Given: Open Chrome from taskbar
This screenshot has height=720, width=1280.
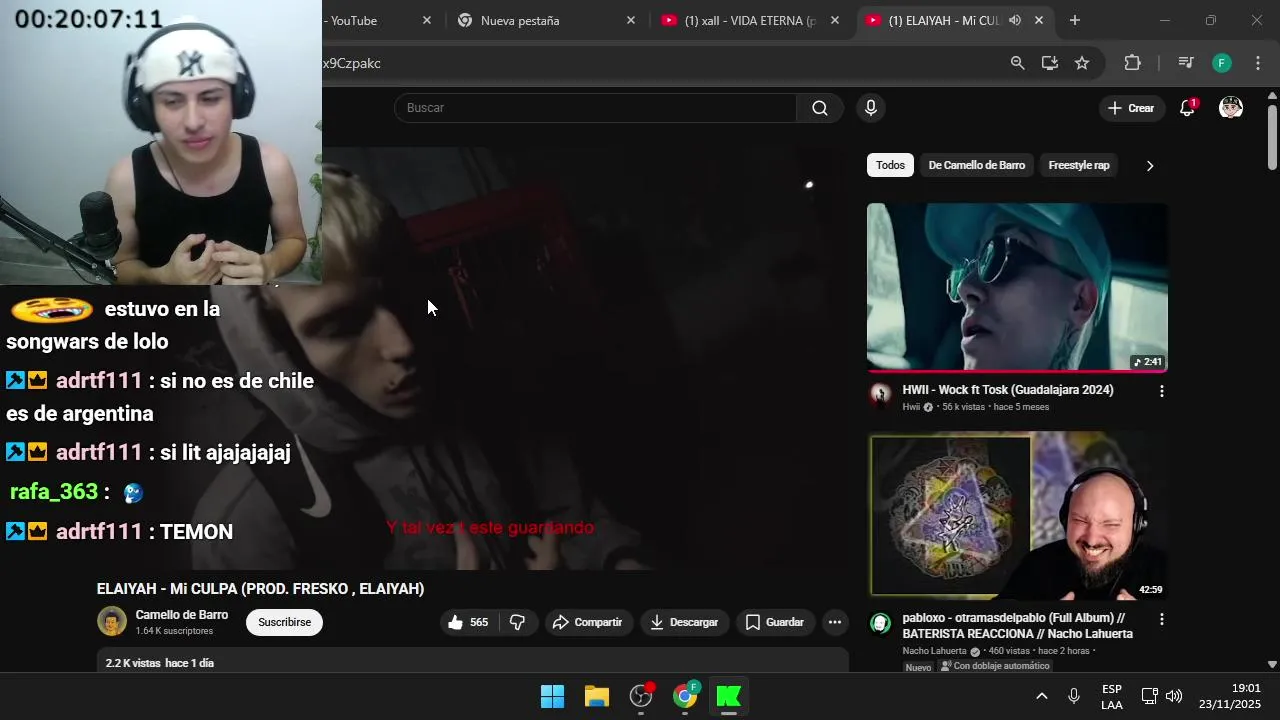Looking at the screenshot, I should [685, 696].
